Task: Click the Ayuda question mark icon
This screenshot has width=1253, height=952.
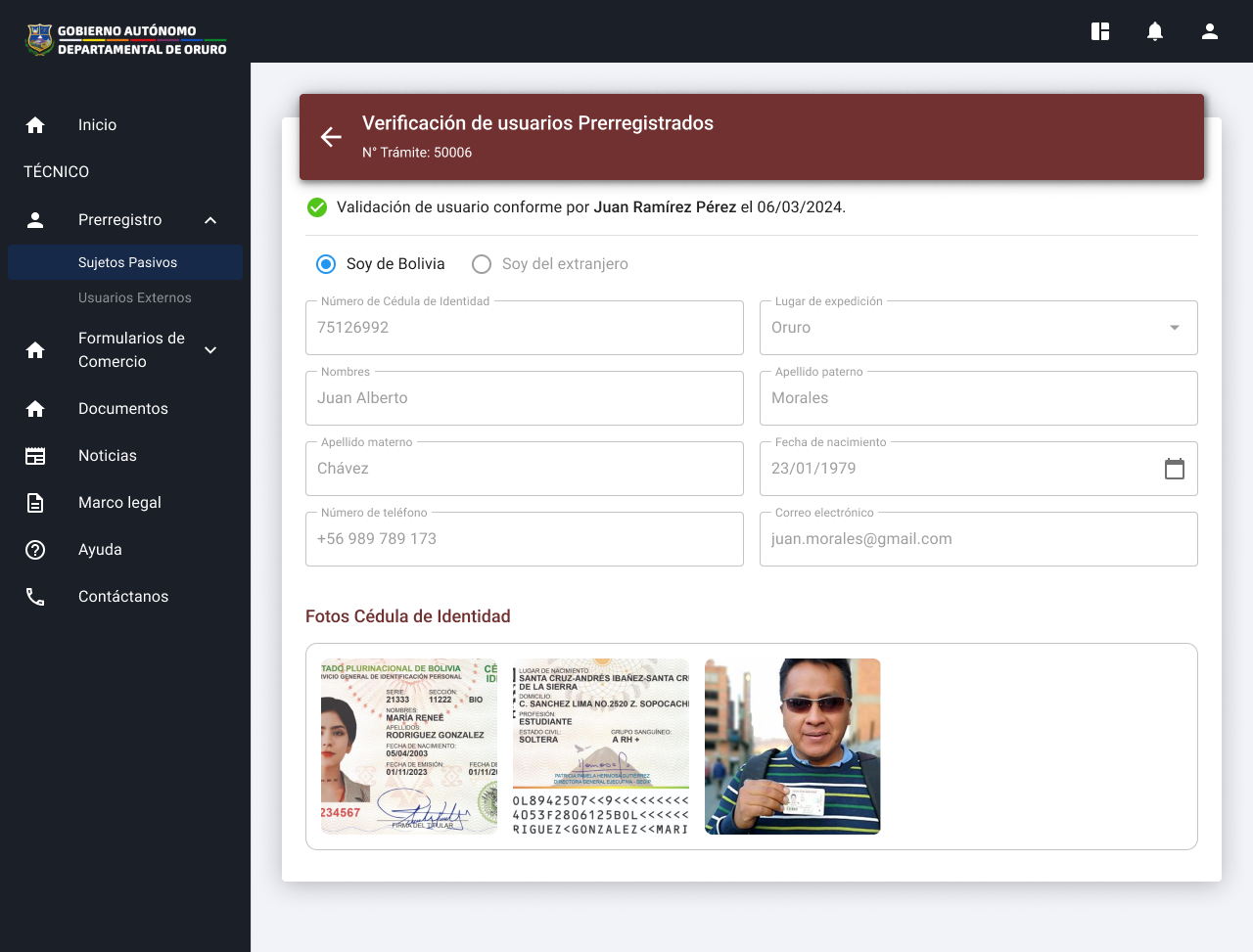Action: (35, 550)
